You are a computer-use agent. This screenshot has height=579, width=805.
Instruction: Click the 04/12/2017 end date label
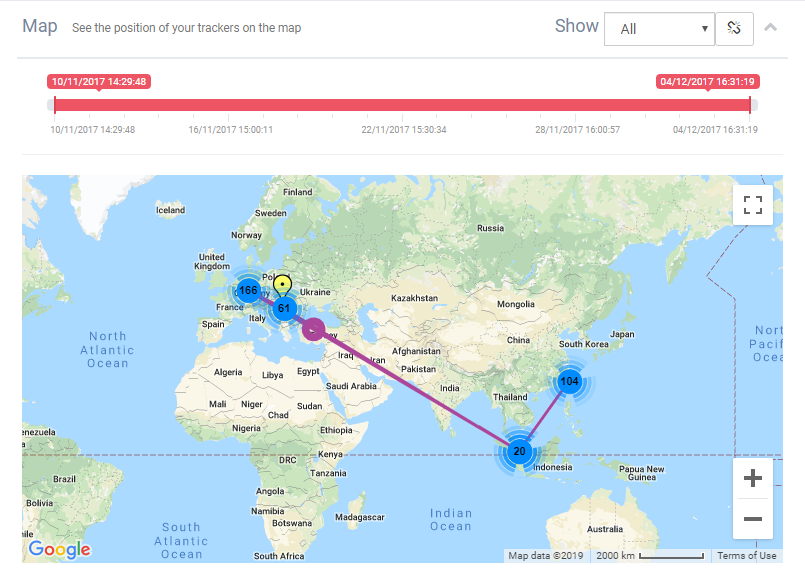click(707, 82)
